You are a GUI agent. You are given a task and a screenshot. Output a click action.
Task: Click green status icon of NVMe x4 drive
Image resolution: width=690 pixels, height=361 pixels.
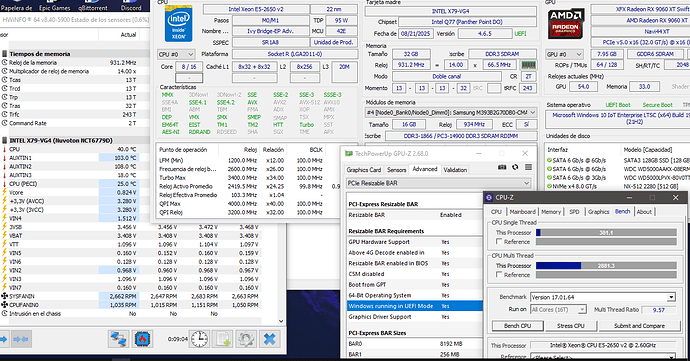click(549, 186)
